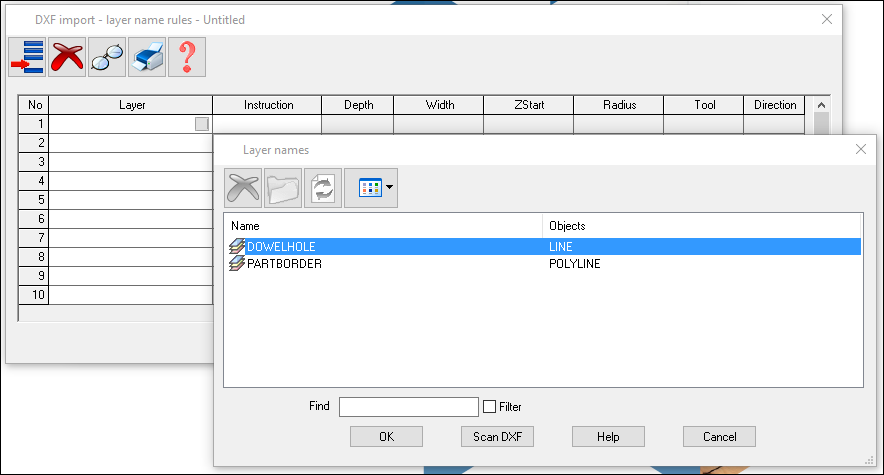
Task: Select row number 7 header
Action: 34,238
